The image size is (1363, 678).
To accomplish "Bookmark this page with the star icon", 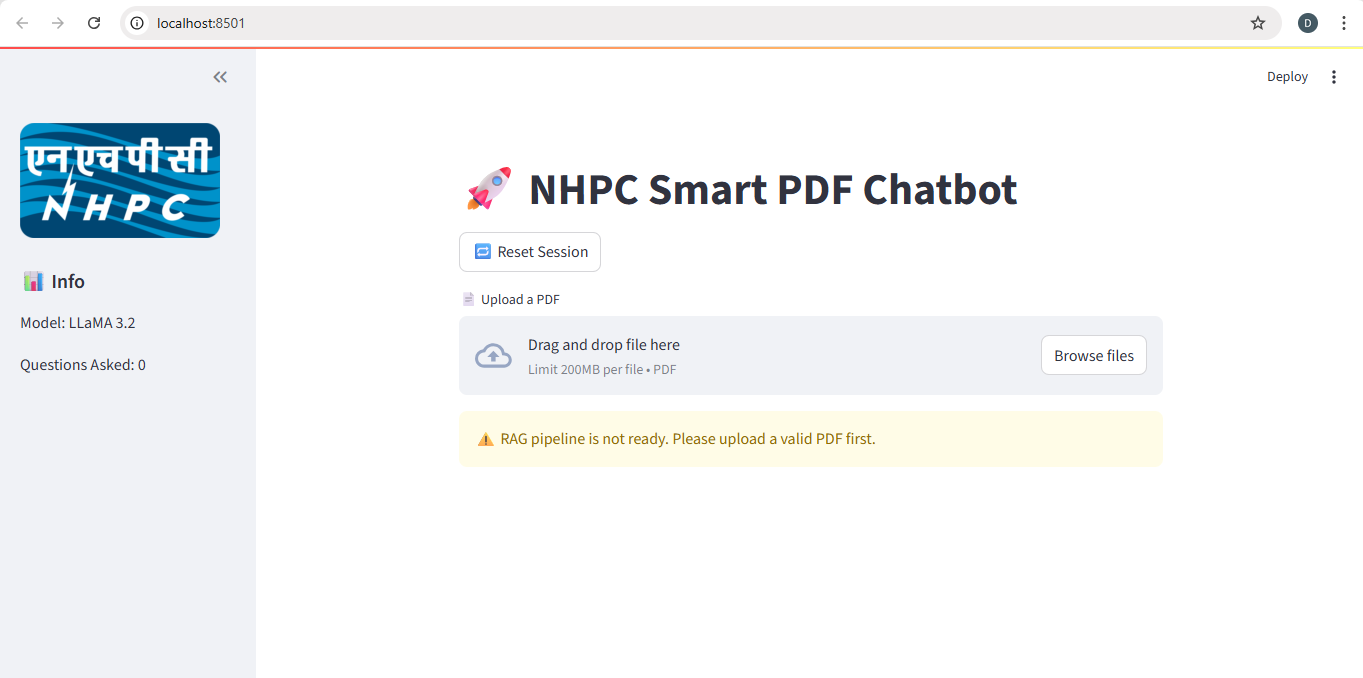I will coord(1258,23).
